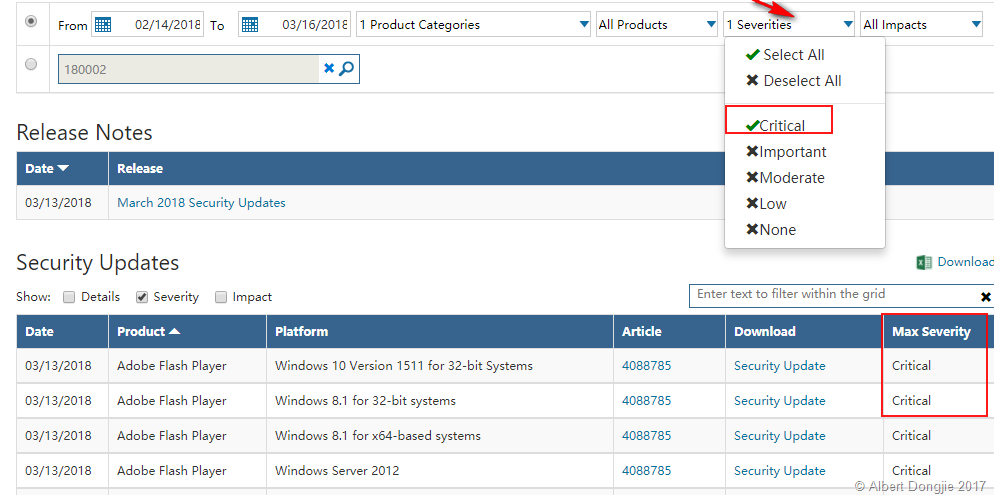Sort Product column ascending arrow
Screen dimensions: 994x495
click(x=175, y=332)
